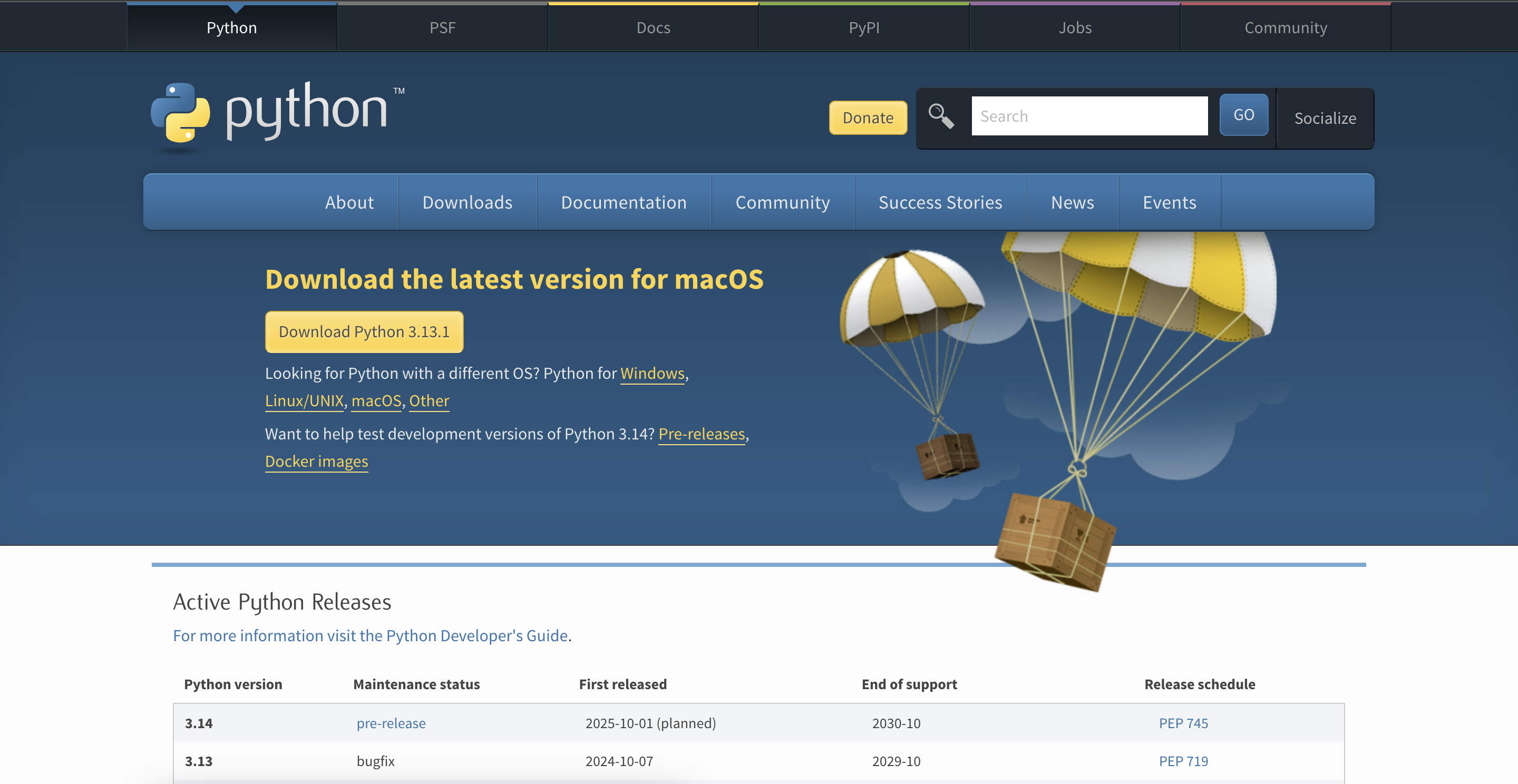Open the Downloads navigation menu
The width and height of the screenshot is (1518, 784).
(468, 202)
